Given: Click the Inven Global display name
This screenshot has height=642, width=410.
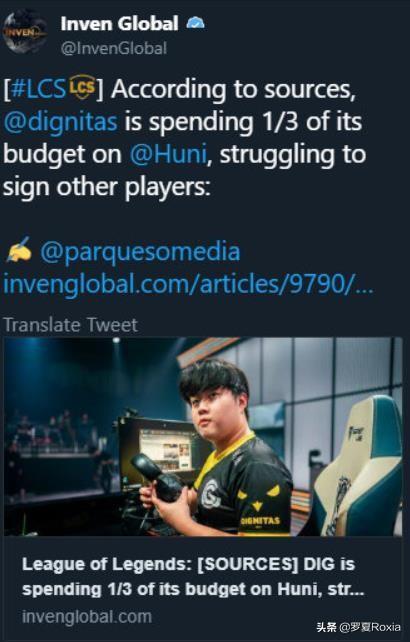Looking at the screenshot, I should (x=120, y=23).
